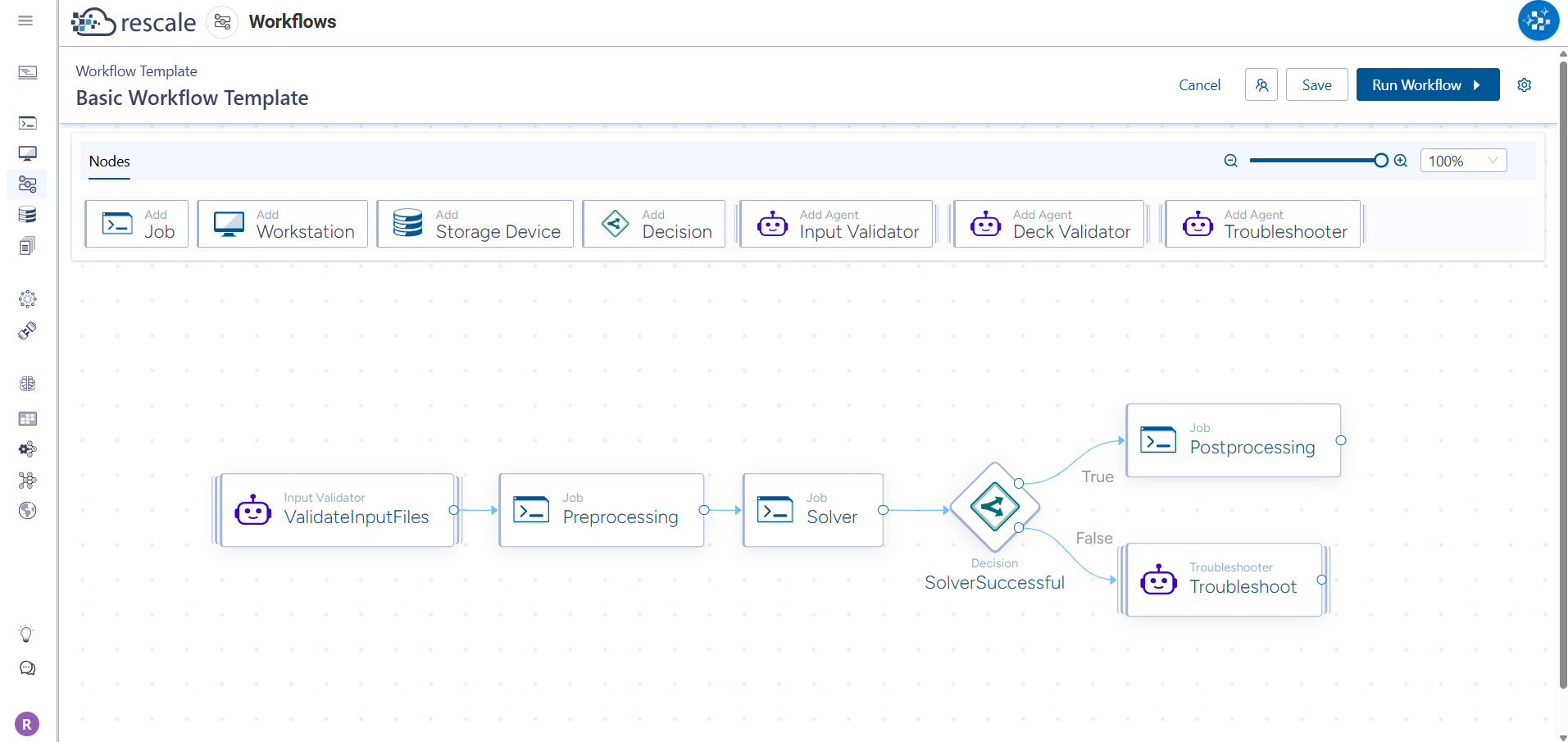Open the blue app icon in the top-right corner
The image size is (1568, 742).
click(x=1538, y=20)
